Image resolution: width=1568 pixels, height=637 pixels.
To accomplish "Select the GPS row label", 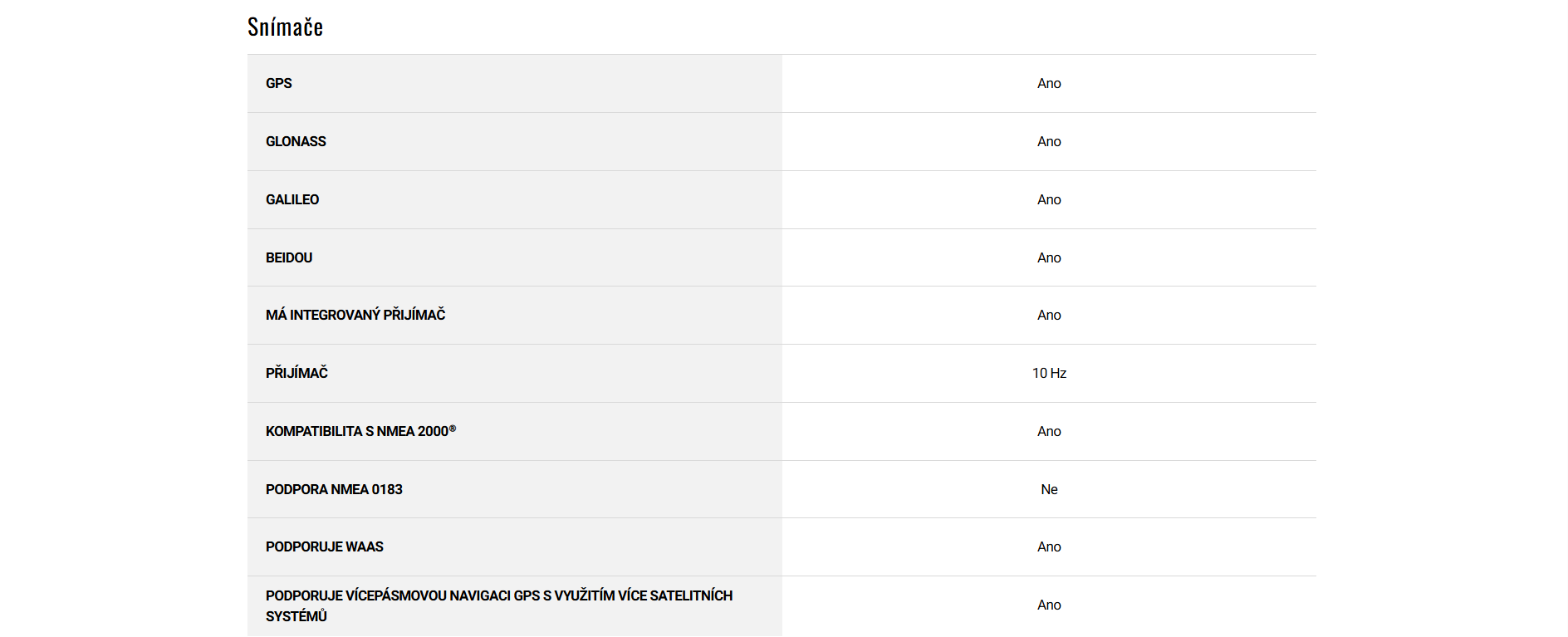I will tap(279, 83).
